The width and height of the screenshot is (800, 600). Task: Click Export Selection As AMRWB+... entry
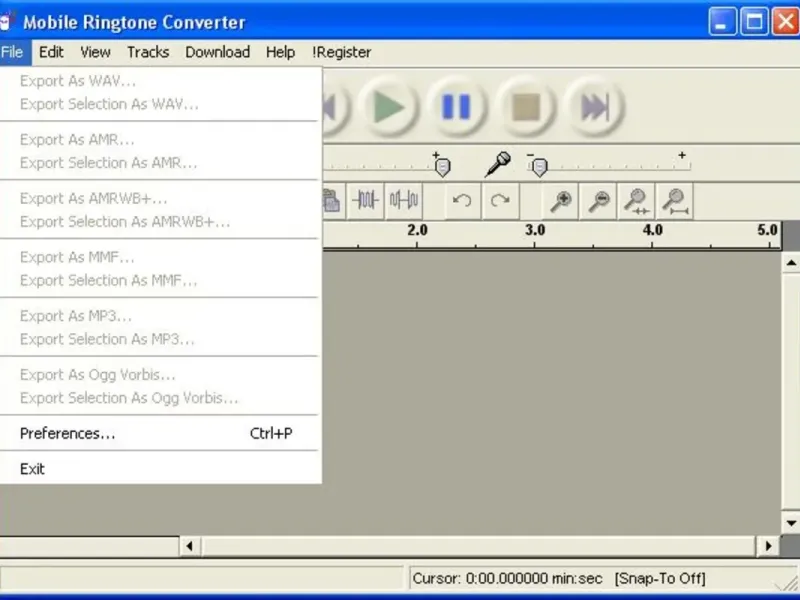click(x=160, y=221)
